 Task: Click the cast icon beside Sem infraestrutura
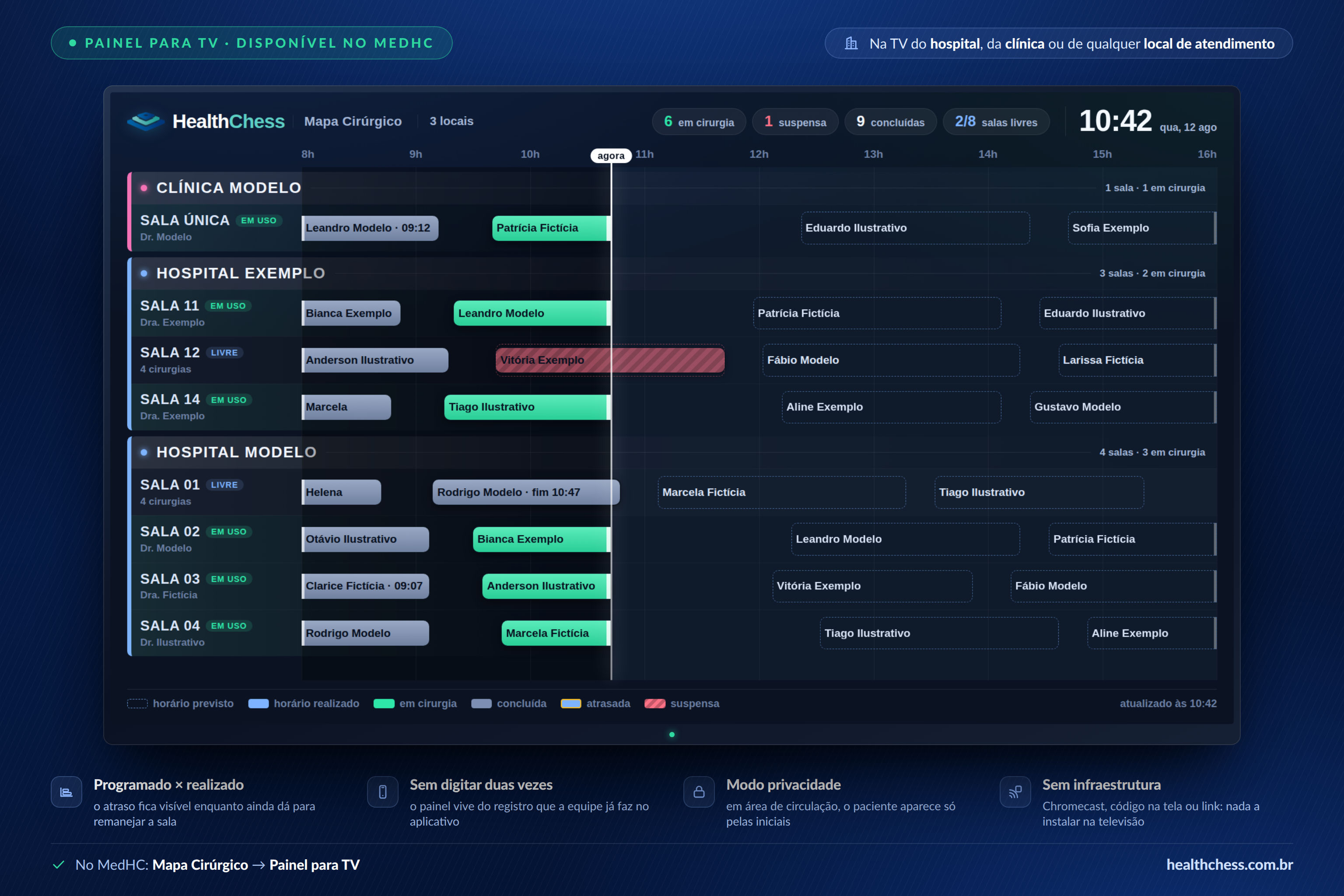[x=1015, y=792]
